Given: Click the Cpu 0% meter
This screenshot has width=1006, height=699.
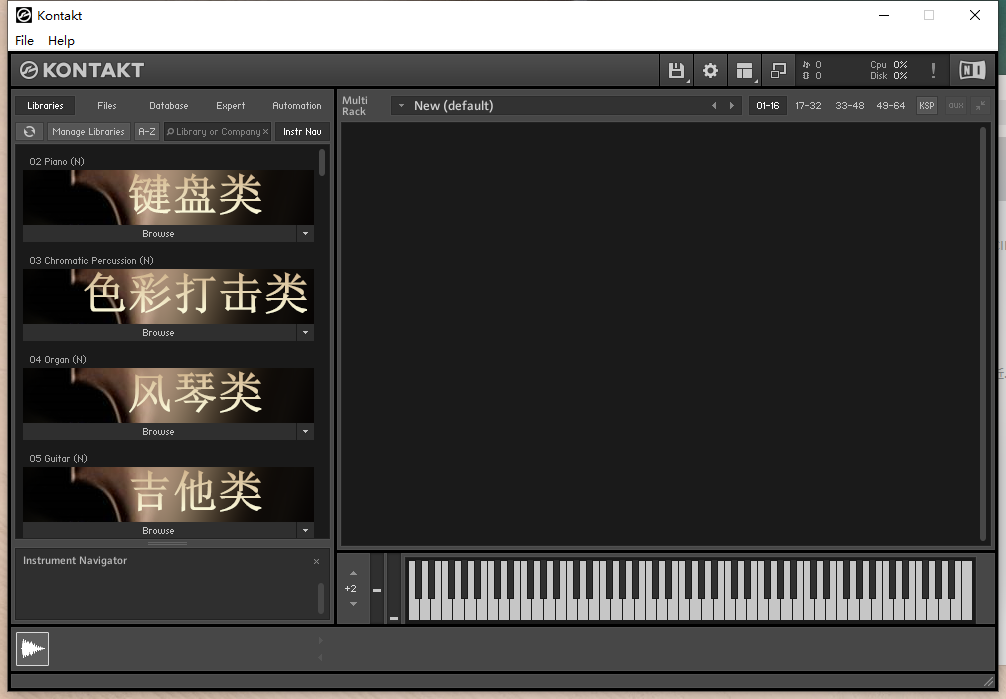Looking at the screenshot, I should [x=889, y=65].
